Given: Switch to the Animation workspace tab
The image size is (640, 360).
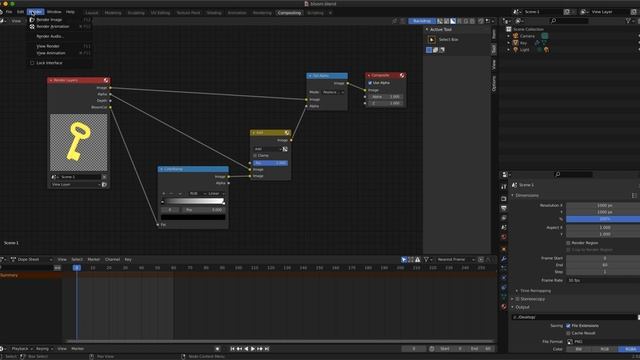Looking at the screenshot, I should (x=237, y=13).
